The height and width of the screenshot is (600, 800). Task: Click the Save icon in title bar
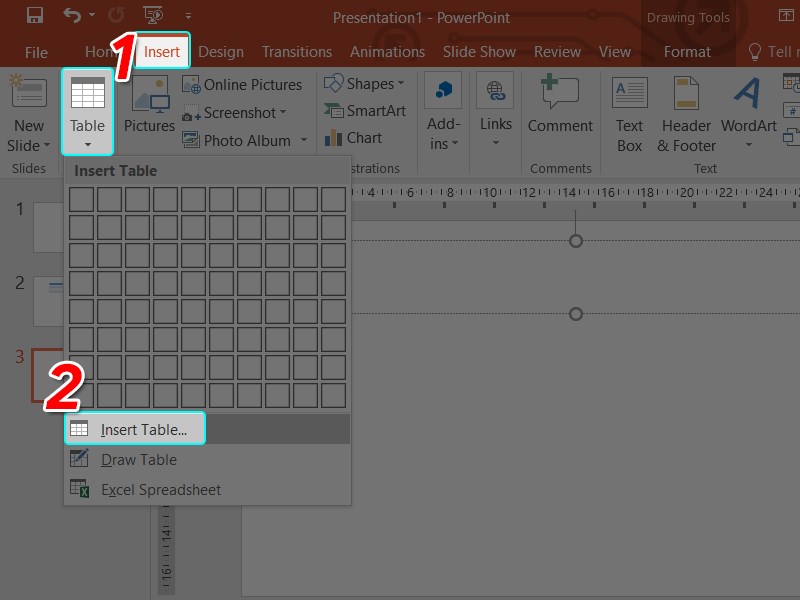tap(34, 16)
